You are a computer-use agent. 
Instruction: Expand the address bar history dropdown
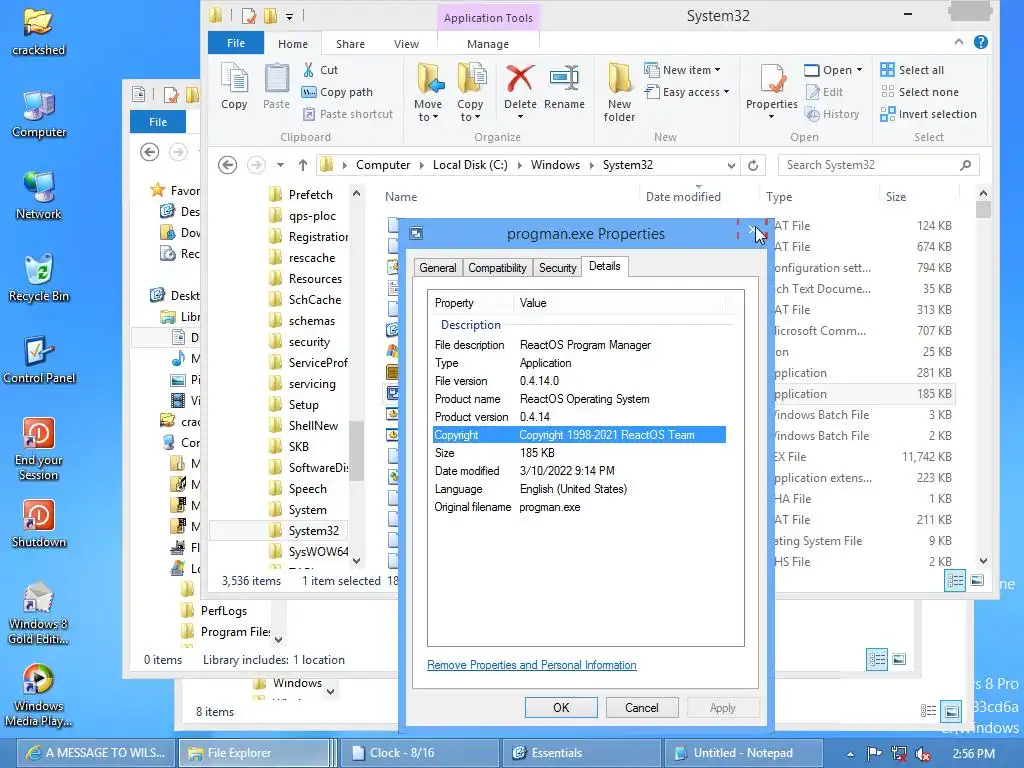[x=731, y=166]
